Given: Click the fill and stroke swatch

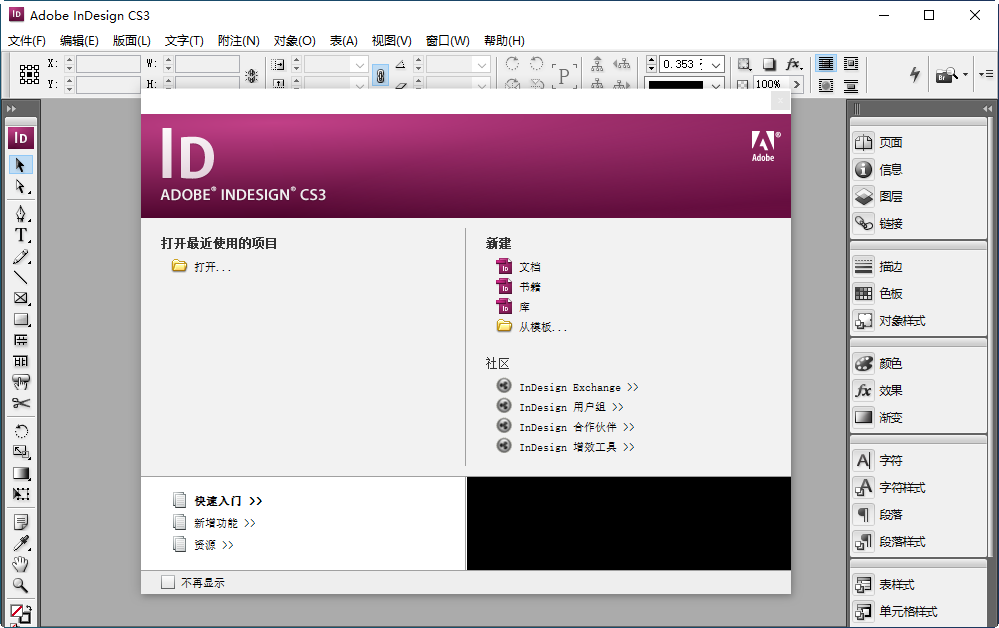Looking at the screenshot, I should pyautogui.click(x=20, y=615).
